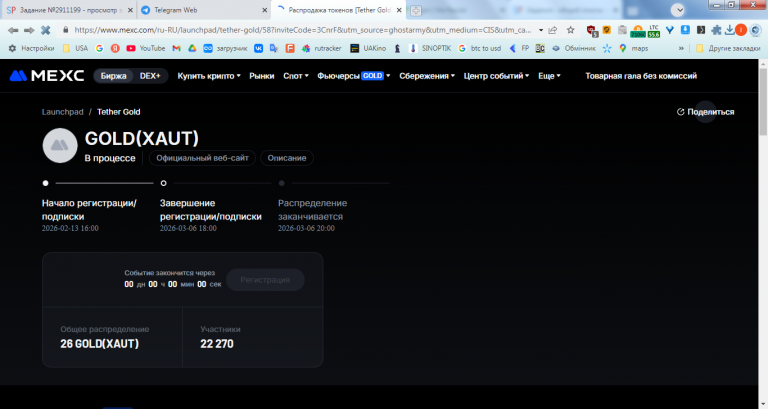768x409 pixels.
Task: Click the Описание button
Action: 287,158
